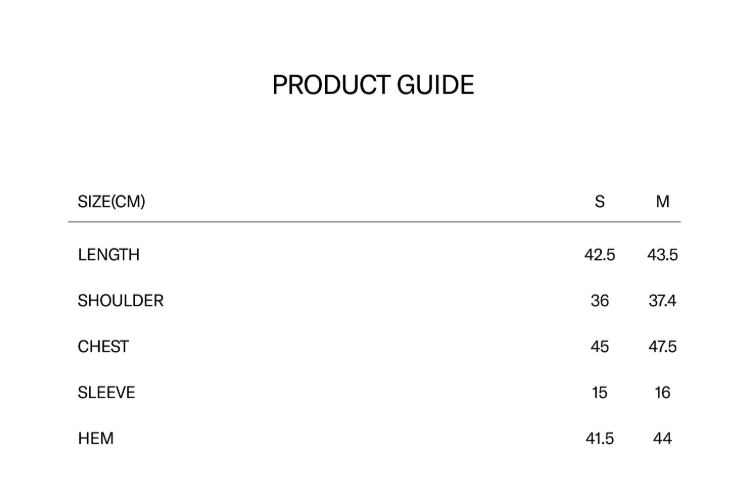
Task: Select the LENGTH row label
Action: pyautogui.click(x=109, y=255)
